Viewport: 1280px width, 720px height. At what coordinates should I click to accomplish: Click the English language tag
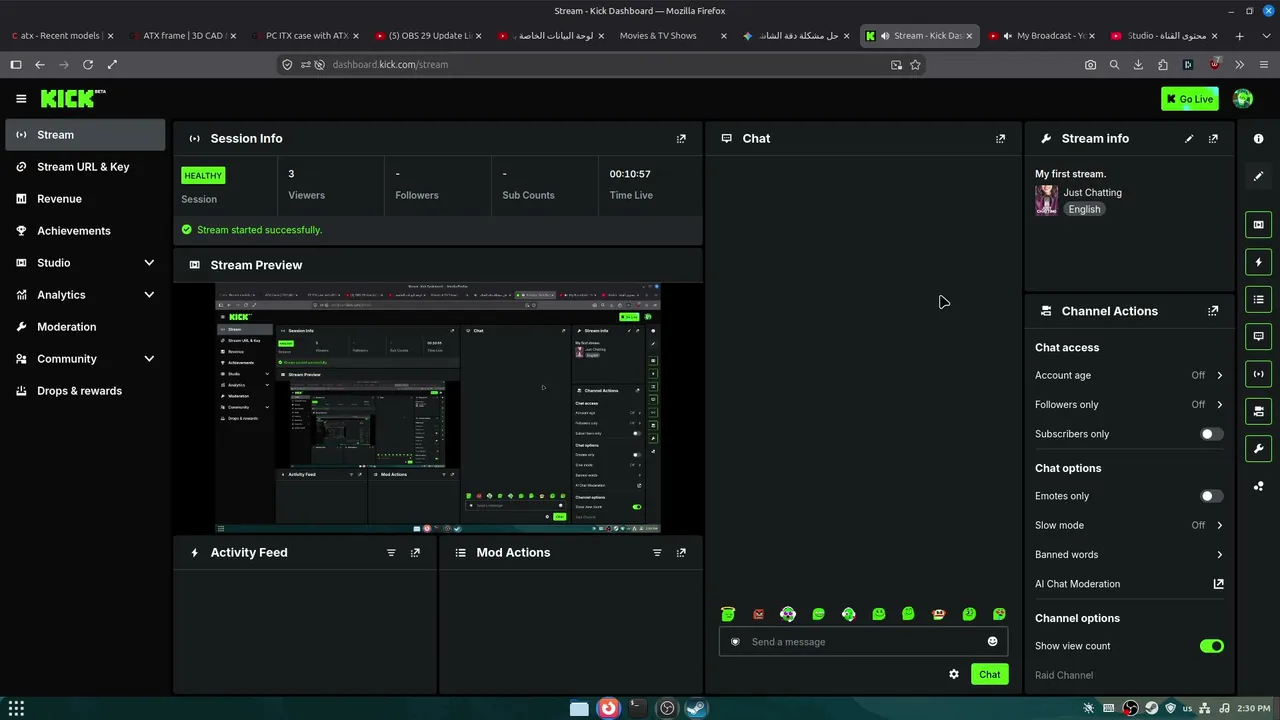[x=1084, y=209]
